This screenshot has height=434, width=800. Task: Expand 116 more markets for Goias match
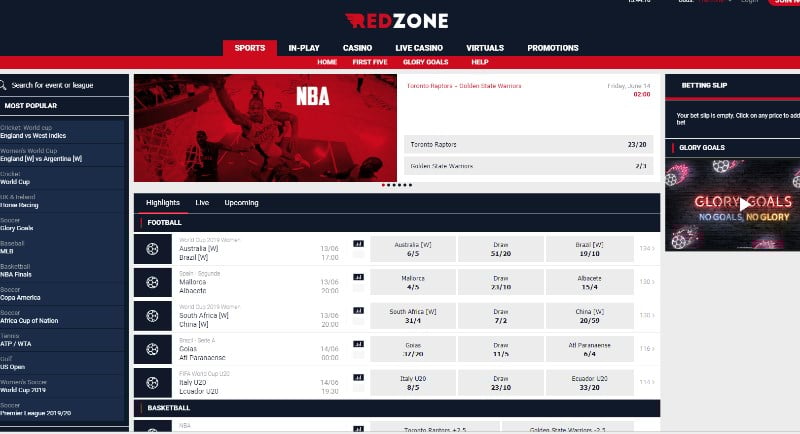click(647, 348)
